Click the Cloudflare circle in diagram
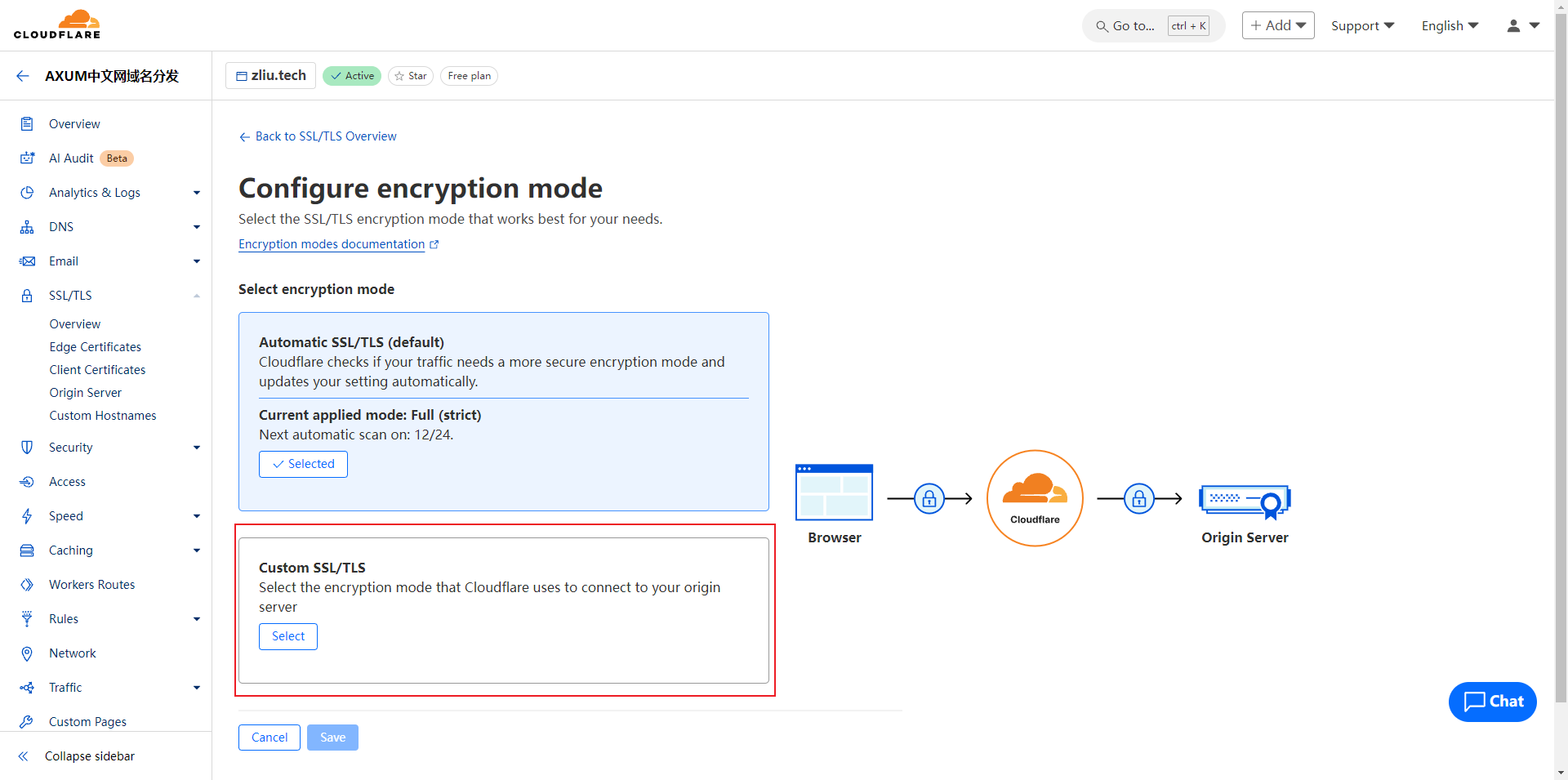Image resolution: width=1568 pixels, height=780 pixels. click(1035, 498)
